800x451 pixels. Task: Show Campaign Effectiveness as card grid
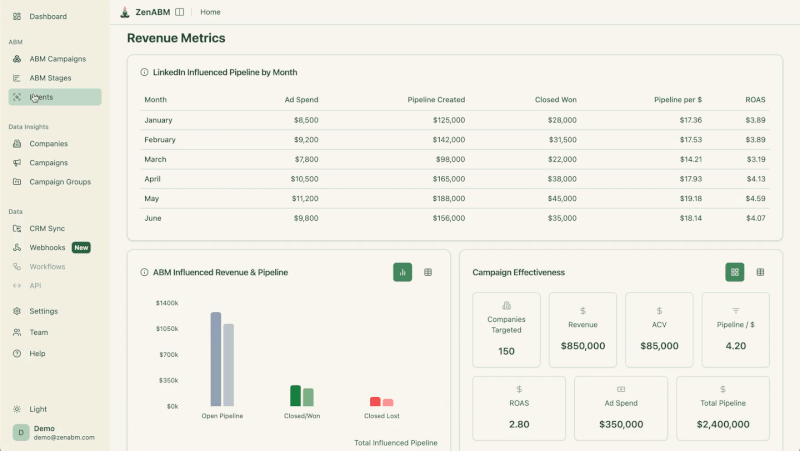(735, 272)
